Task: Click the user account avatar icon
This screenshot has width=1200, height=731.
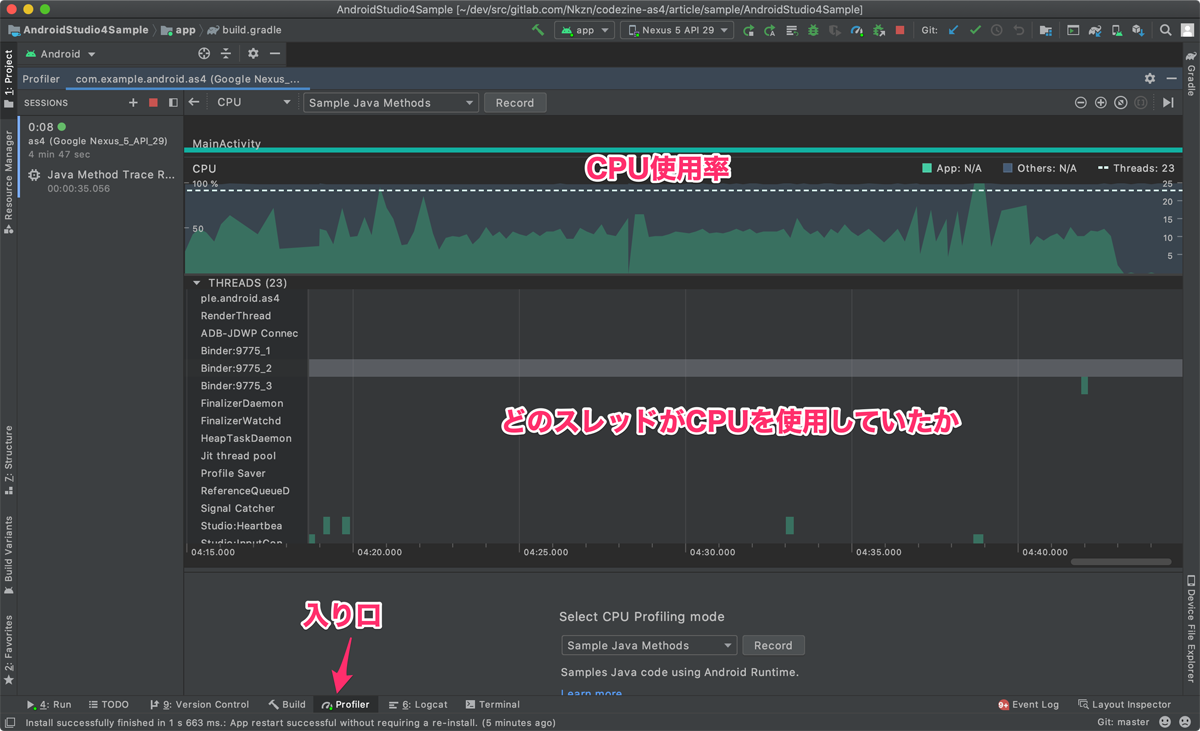Action: click(1187, 30)
